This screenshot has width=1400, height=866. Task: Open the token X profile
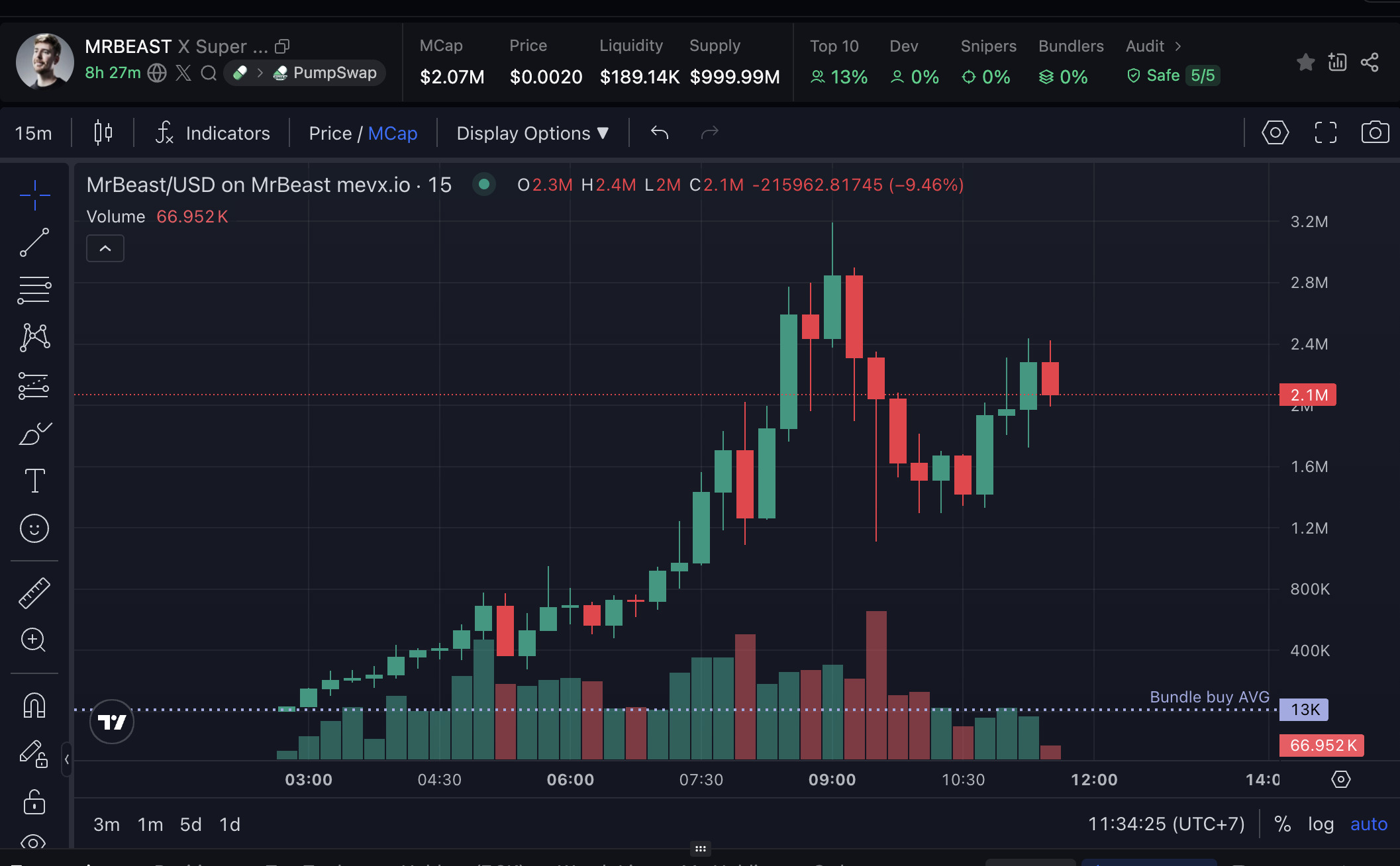point(183,73)
